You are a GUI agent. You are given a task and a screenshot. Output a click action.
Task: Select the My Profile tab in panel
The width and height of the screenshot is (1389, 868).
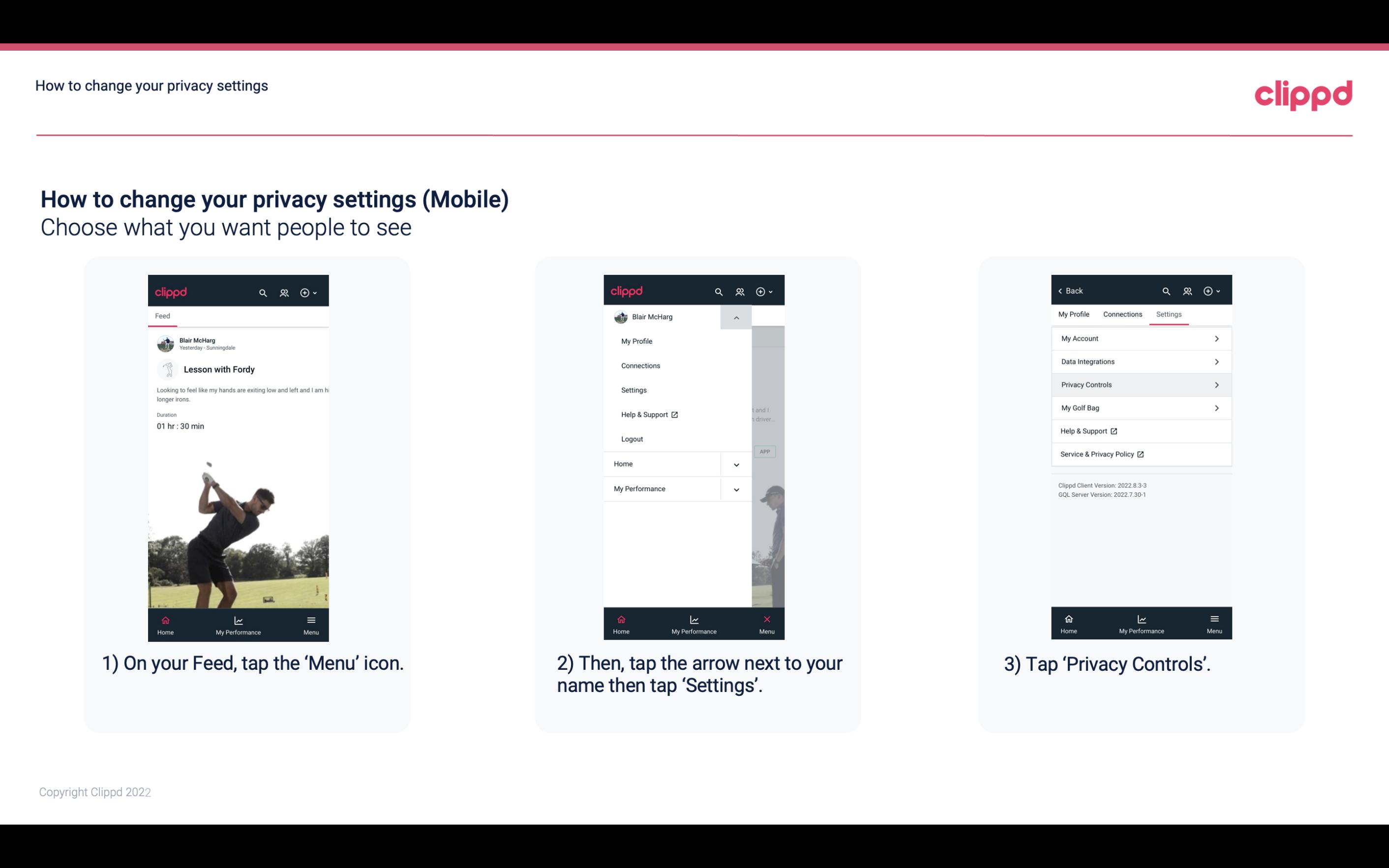click(x=1074, y=314)
